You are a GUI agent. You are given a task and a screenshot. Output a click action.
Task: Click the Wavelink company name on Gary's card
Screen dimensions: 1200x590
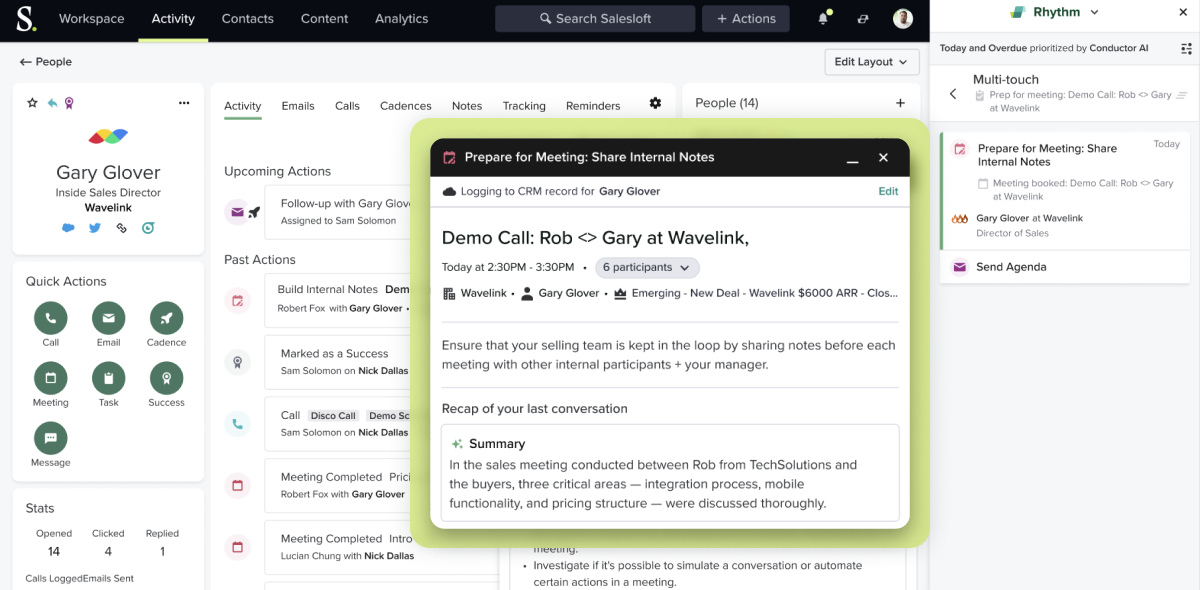108,208
